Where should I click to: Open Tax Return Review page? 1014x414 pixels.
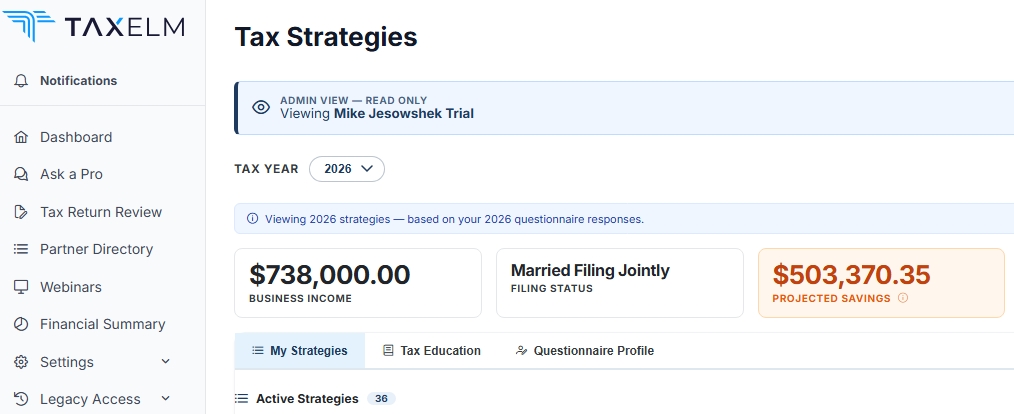(101, 212)
